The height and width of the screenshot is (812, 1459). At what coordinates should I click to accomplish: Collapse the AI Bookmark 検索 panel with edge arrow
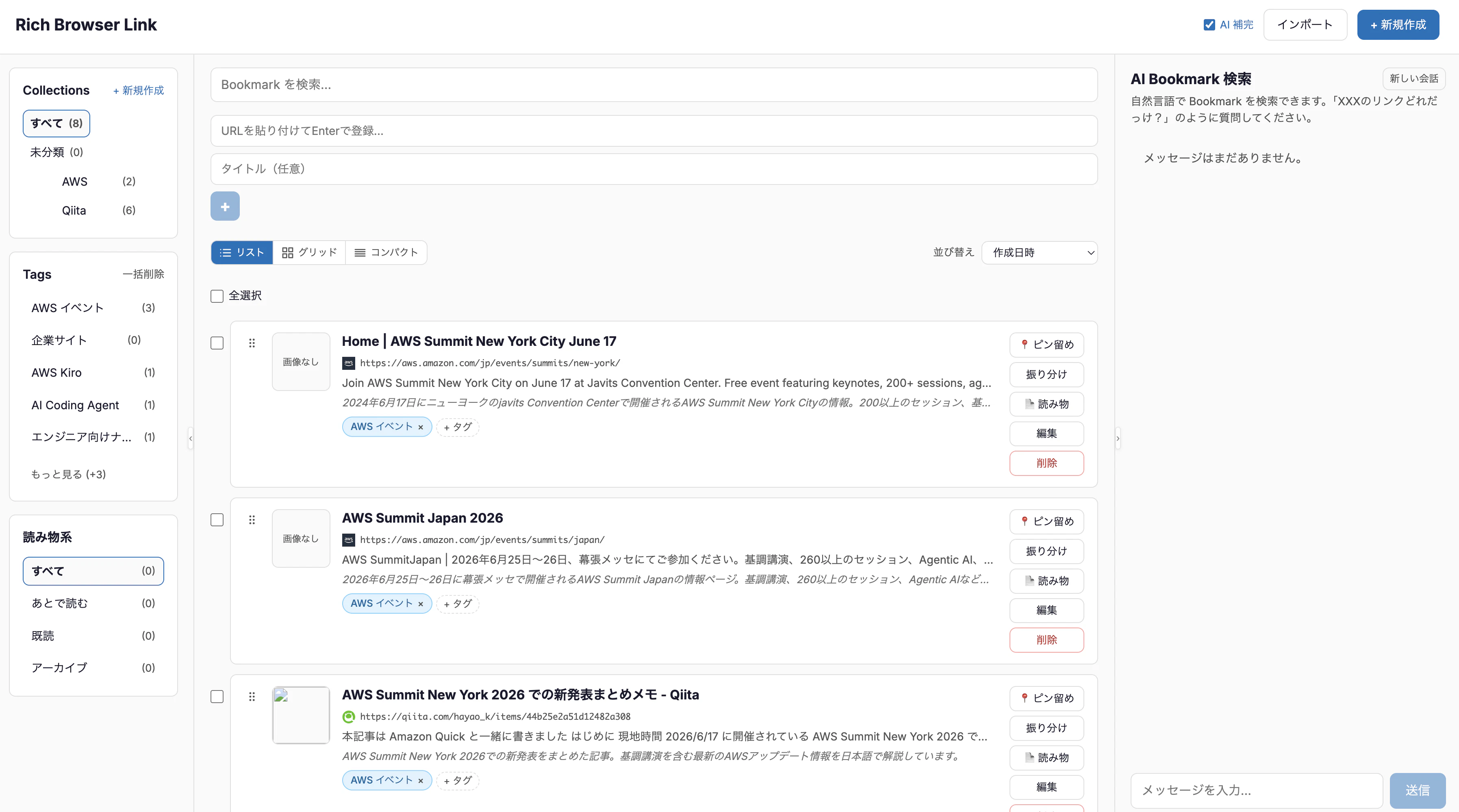tap(1118, 438)
